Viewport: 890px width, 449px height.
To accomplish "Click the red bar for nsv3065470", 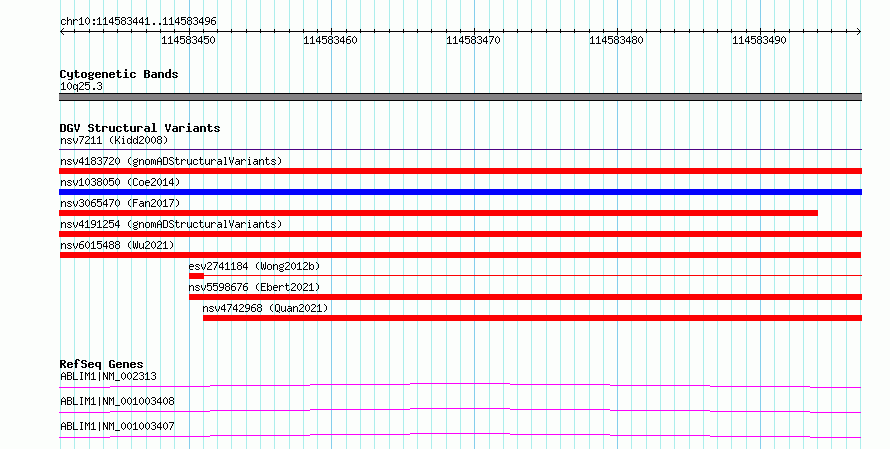I will pyautogui.click(x=438, y=213).
